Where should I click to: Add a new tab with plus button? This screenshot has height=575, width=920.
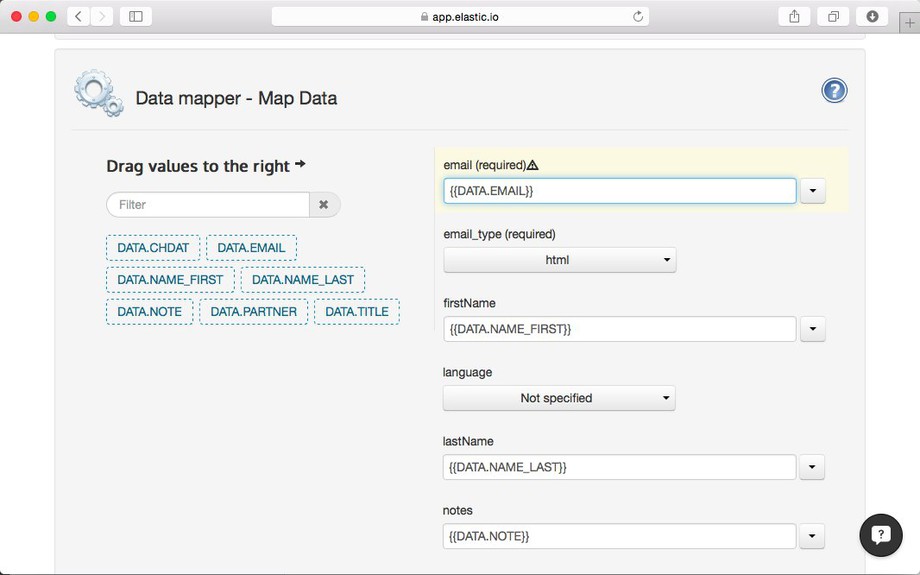[x=909, y=23]
